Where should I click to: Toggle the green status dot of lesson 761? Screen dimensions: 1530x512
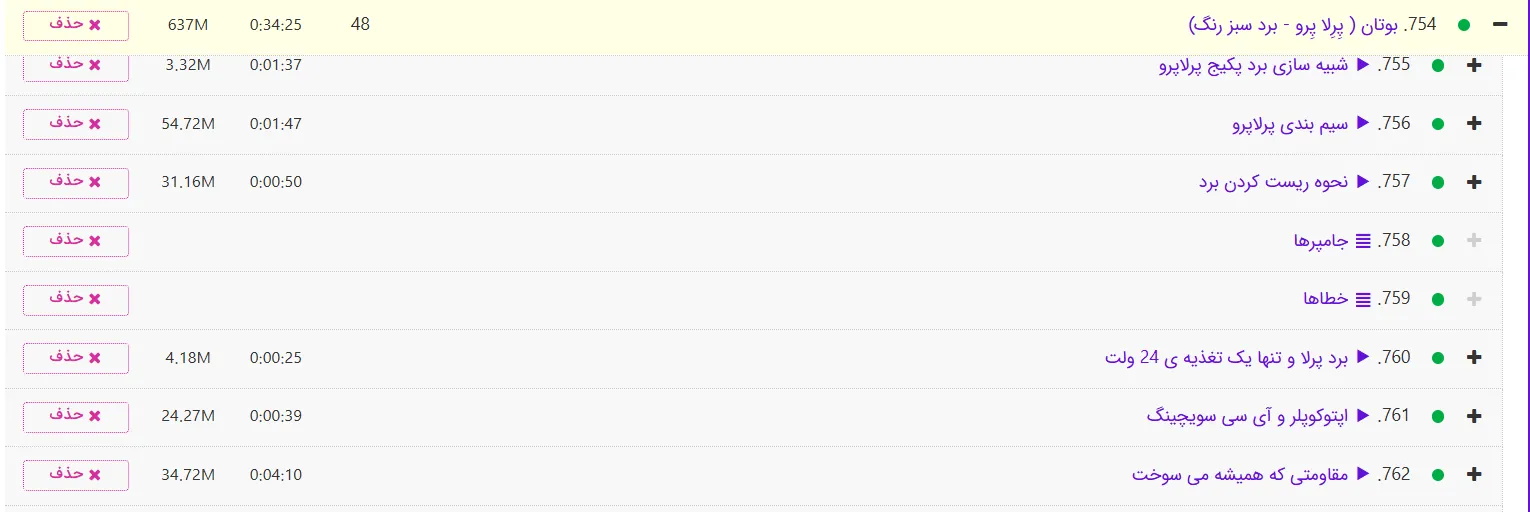pyautogui.click(x=1438, y=416)
